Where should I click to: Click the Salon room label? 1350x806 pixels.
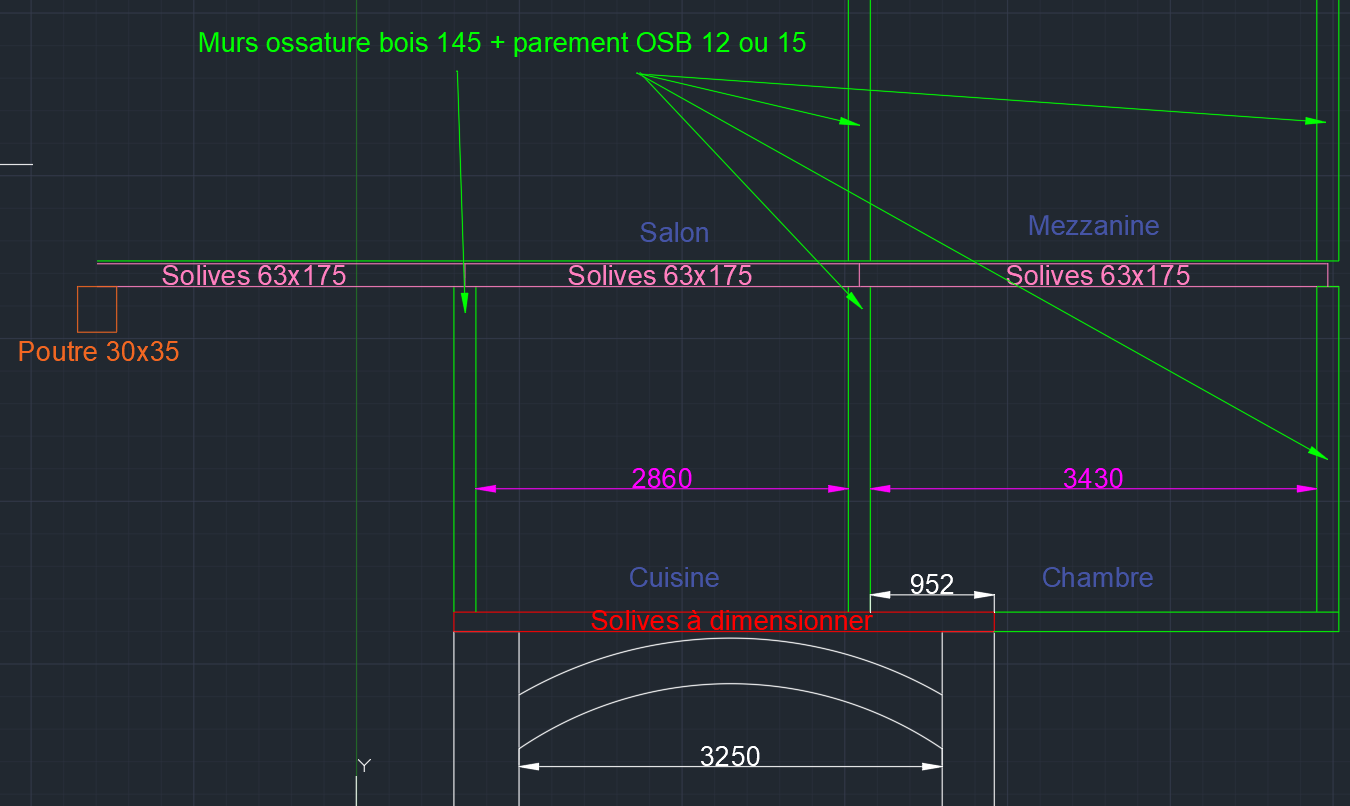tap(674, 233)
